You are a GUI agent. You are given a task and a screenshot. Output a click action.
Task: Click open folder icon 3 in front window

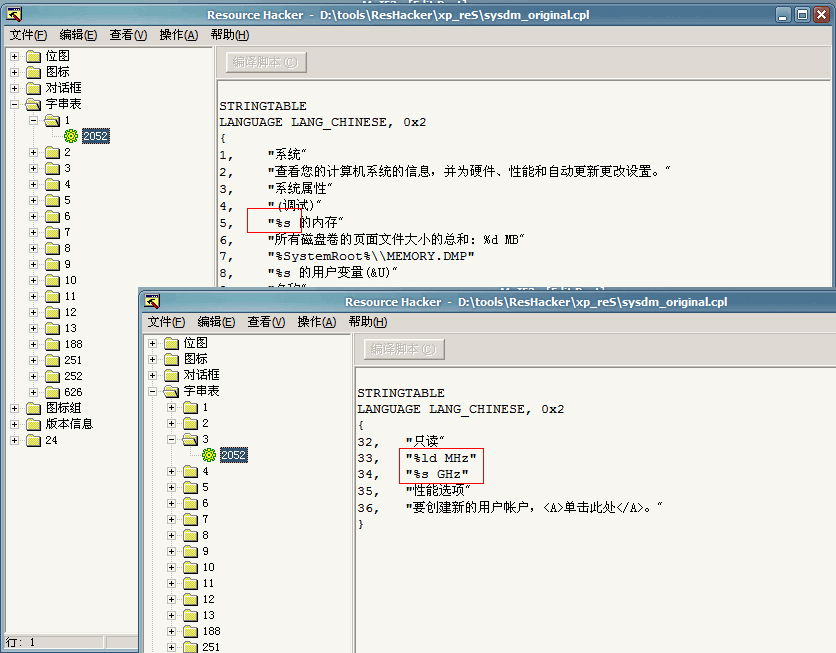[x=190, y=440]
